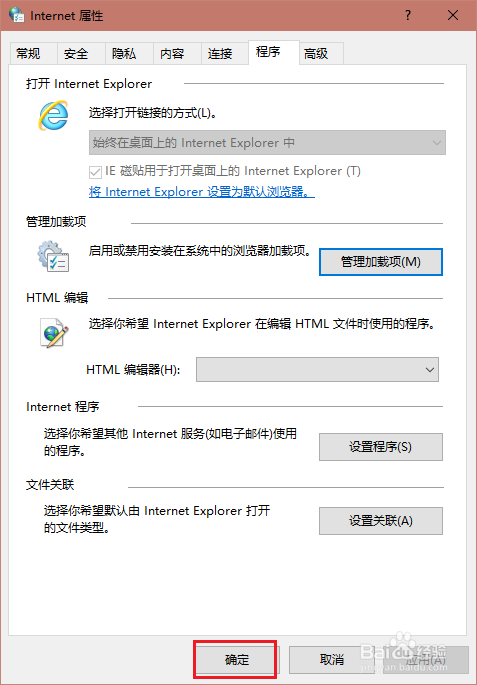Expand the HTML 编辑器 combo box
The width and height of the screenshot is (477, 685).
317,370
